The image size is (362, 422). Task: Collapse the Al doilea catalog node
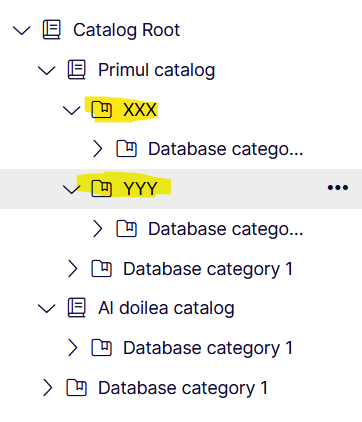point(47,308)
